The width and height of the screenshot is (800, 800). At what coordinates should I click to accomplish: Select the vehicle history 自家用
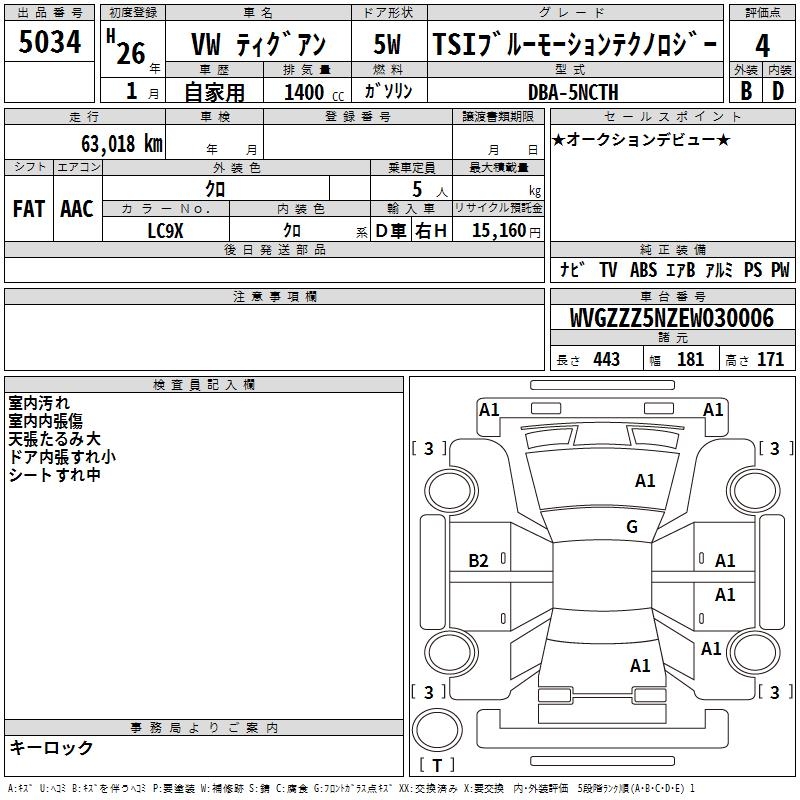click(x=214, y=92)
